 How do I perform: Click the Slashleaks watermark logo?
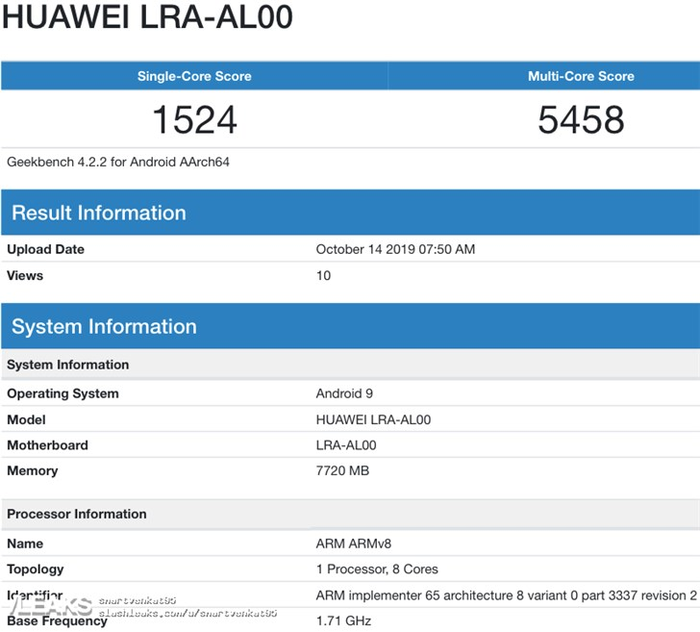[50, 606]
